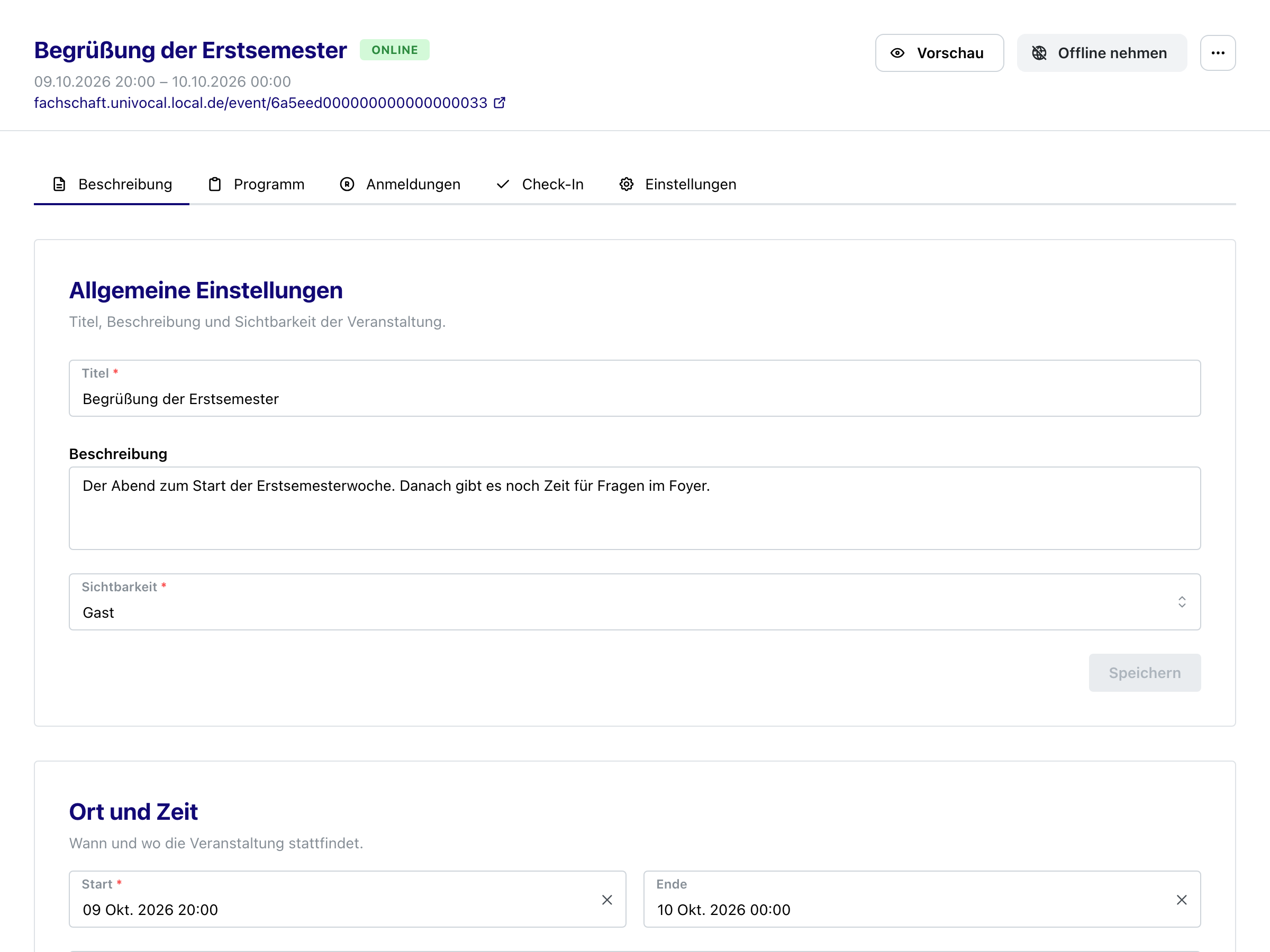Open the event URL link
This screenshot has height=952, width=1270.
click(261, 103)
